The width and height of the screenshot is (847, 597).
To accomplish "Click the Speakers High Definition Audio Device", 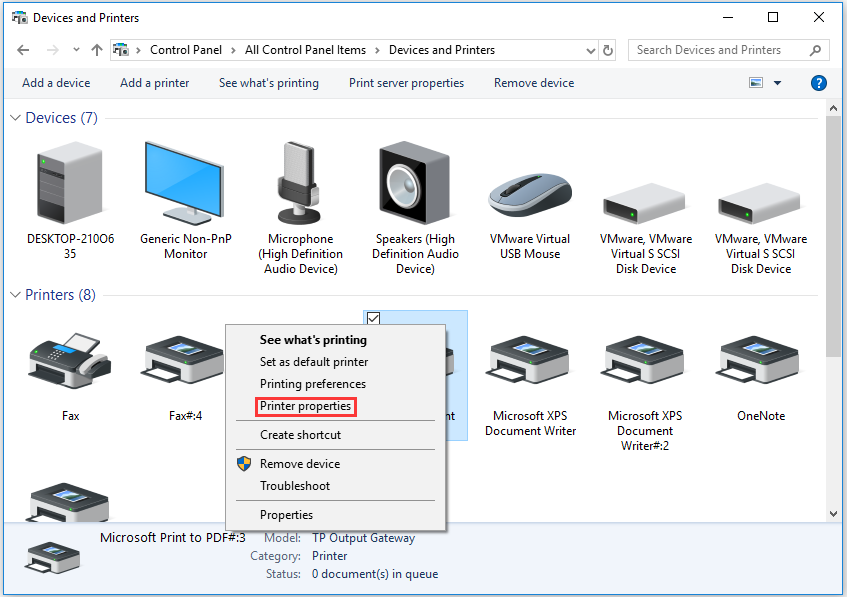I will (x=415, y=185).
